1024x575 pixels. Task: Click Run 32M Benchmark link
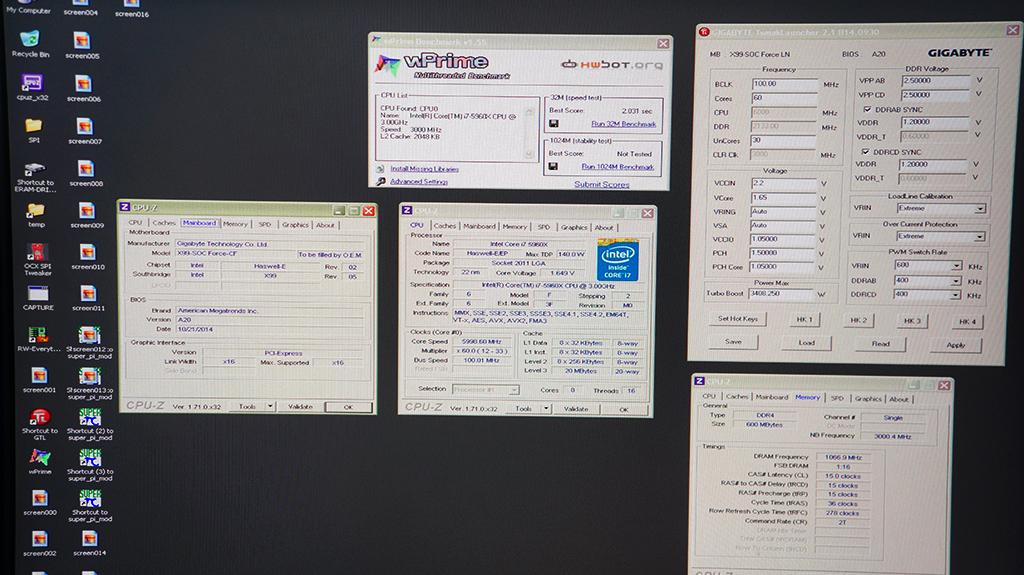click(x=623, y=123)
